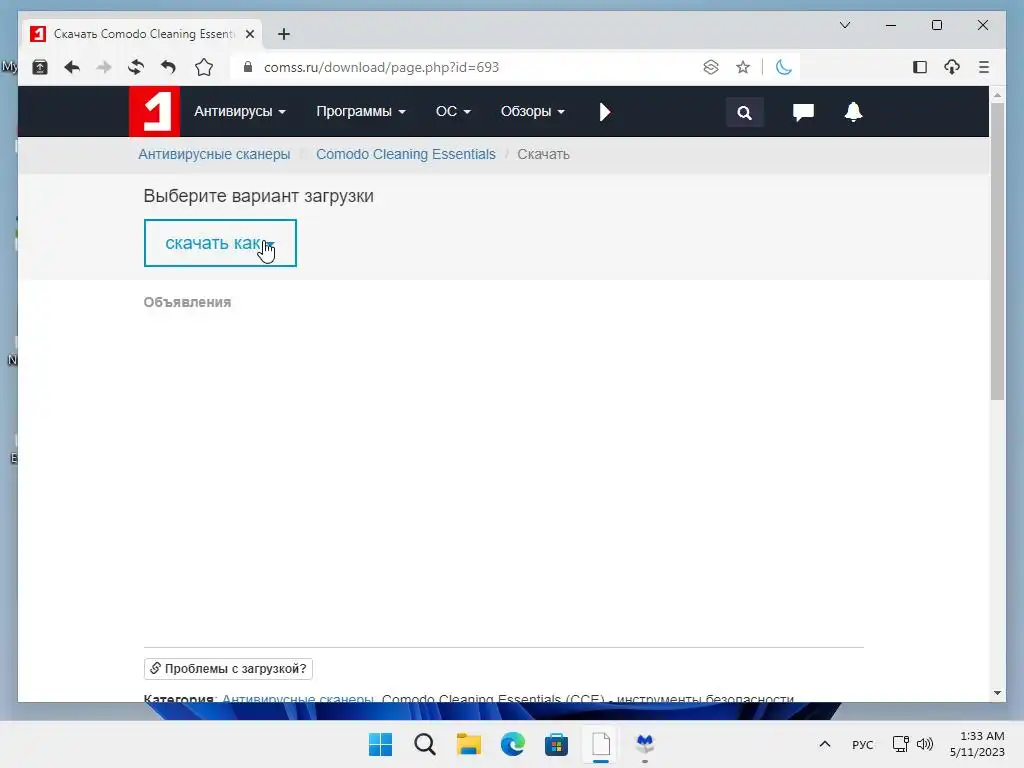Image resolution: width=1024 pixels, height=768 pixels.
Task: Open the network tray icon
Action: pyautogui.click(x=901, y=744)
